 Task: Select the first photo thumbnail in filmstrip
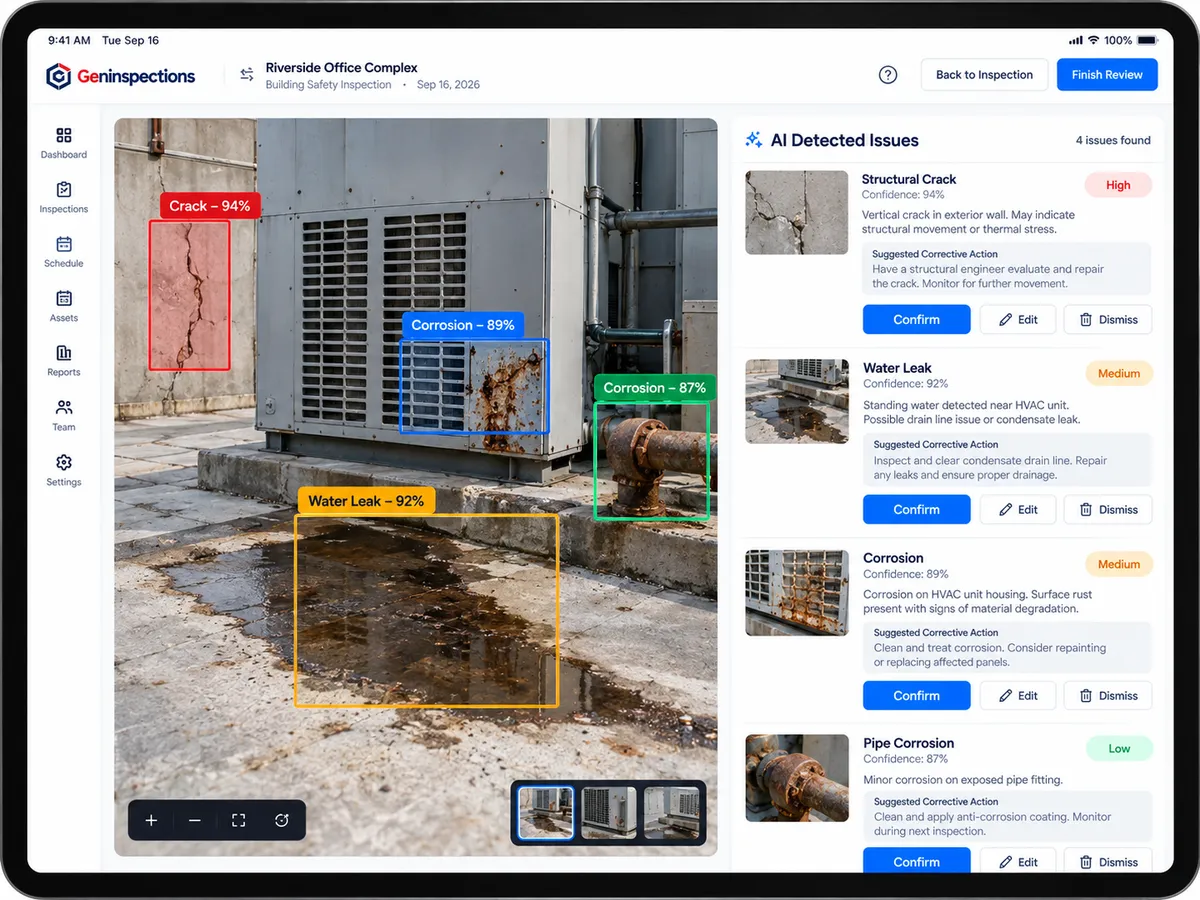[546, 813]
